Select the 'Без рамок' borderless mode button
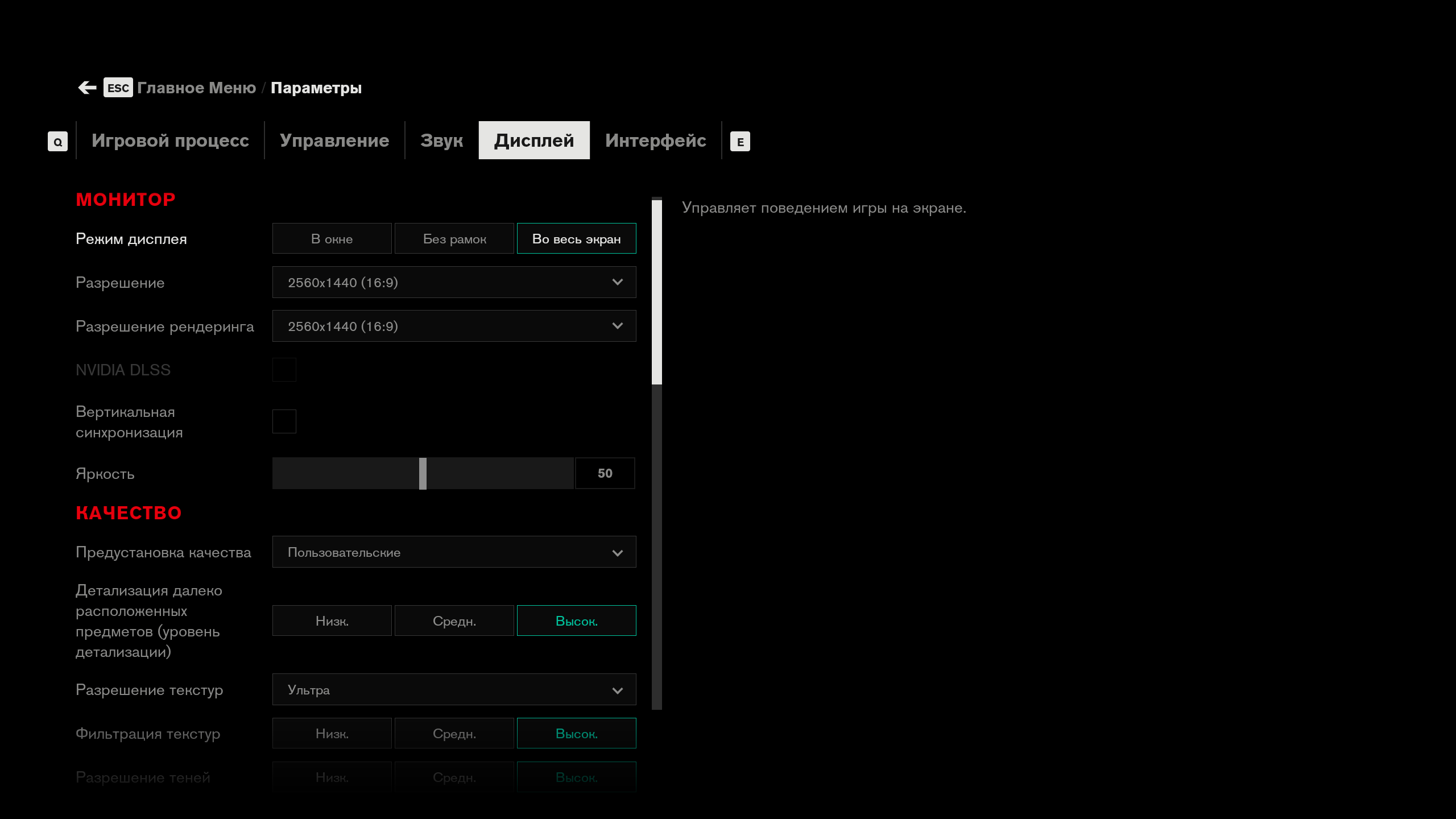1456x819 pixels. [454, 239]
